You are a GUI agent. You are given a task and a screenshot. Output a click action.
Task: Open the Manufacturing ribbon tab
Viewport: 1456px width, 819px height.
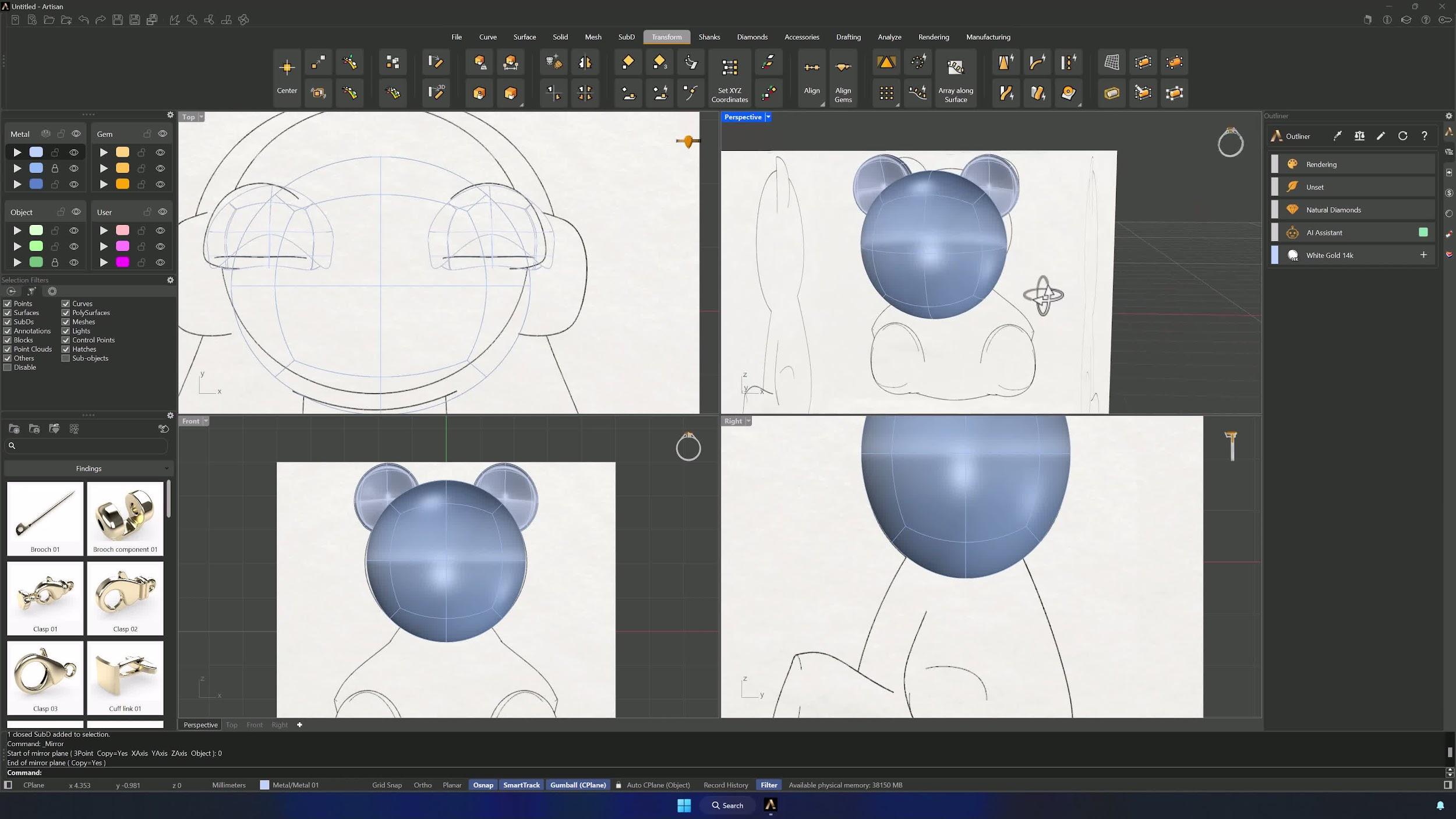pyautogui.click(x=988, y=37)
